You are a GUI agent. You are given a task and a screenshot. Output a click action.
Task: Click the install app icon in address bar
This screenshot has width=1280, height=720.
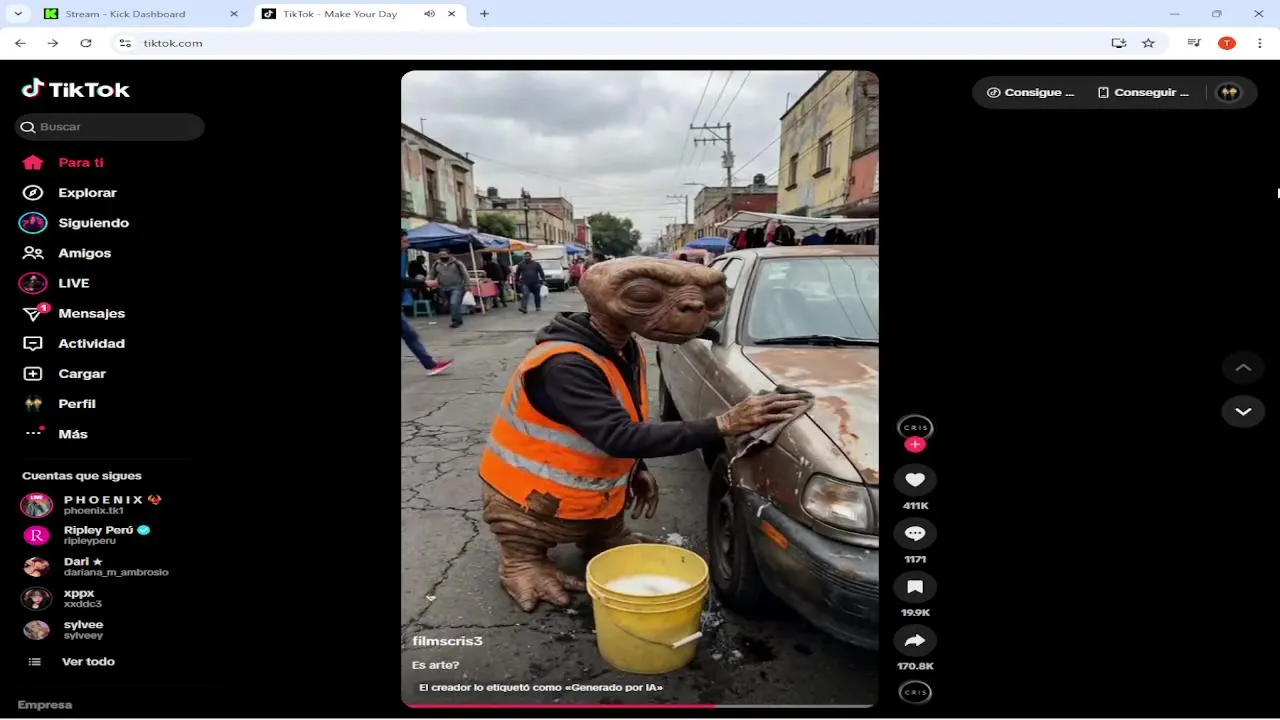pos(1119,43)
